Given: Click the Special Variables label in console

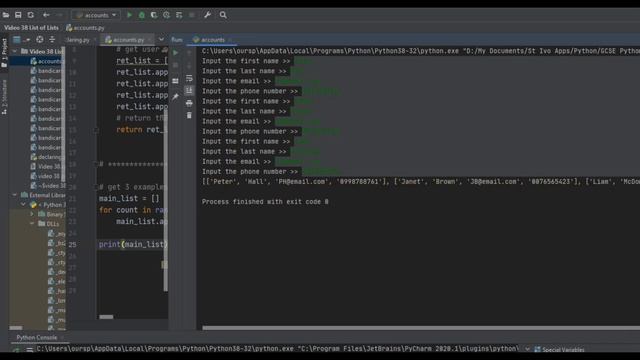Looking at the screenshot, I should point(563,349).
